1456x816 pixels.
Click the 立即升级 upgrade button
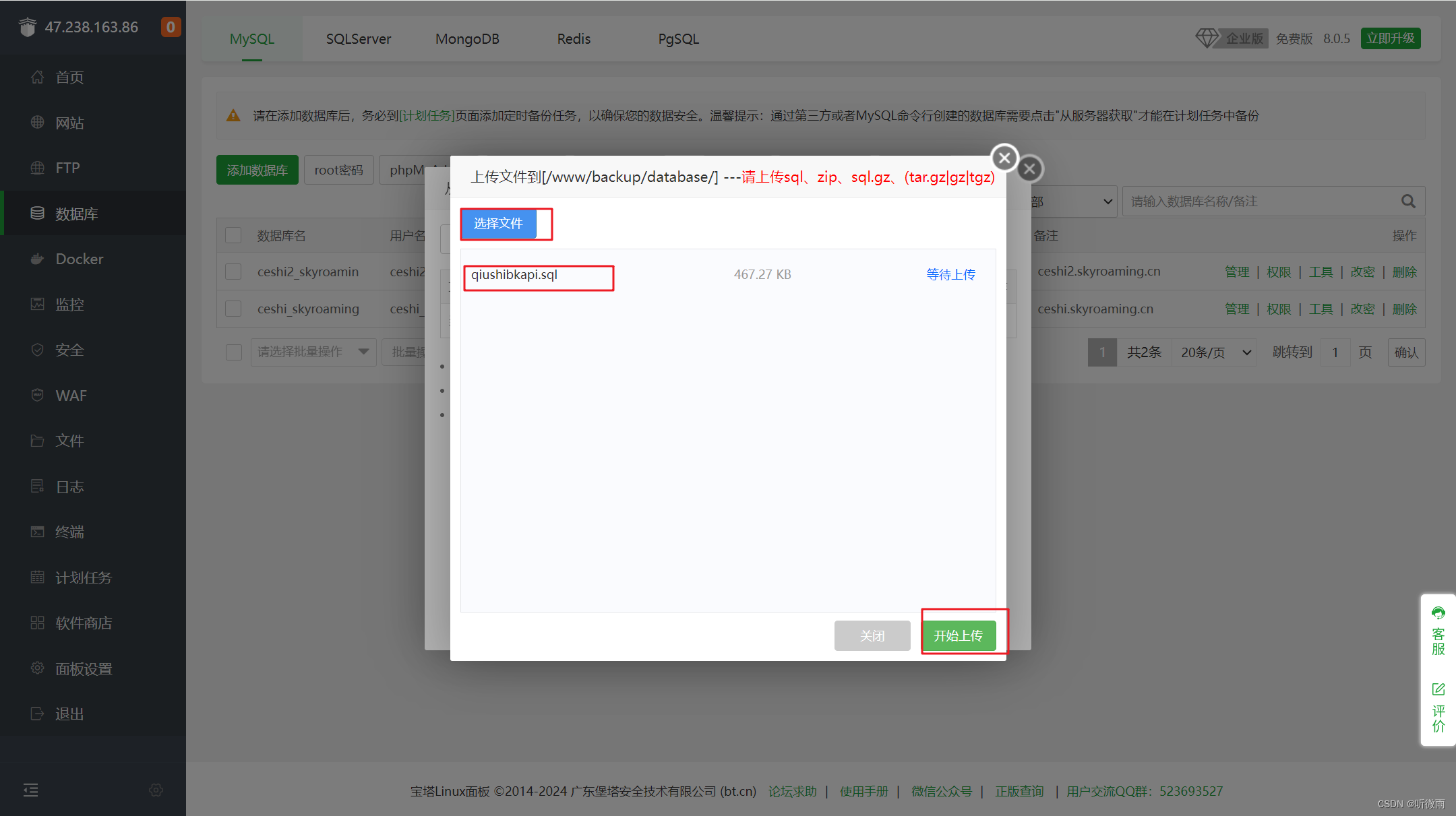pyautogui.click(x=1391, y=38)
